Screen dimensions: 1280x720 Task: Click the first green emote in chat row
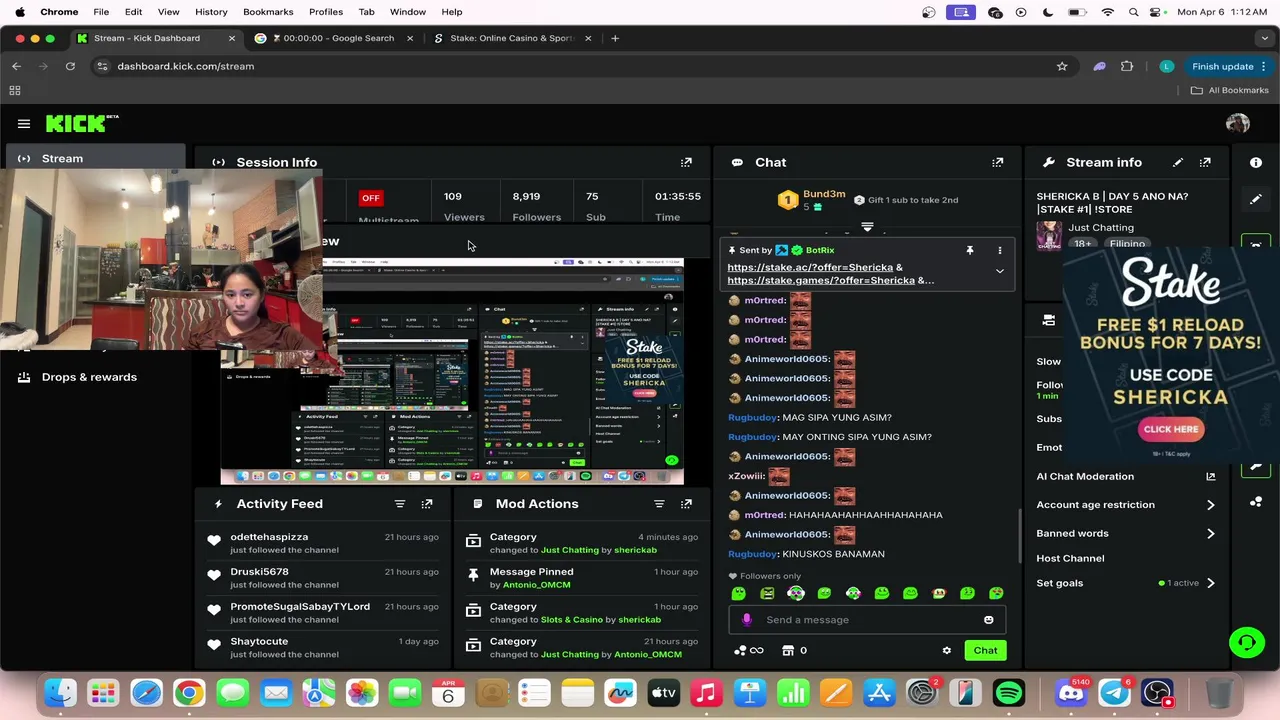pyautogui.click(x=739, y=594)
